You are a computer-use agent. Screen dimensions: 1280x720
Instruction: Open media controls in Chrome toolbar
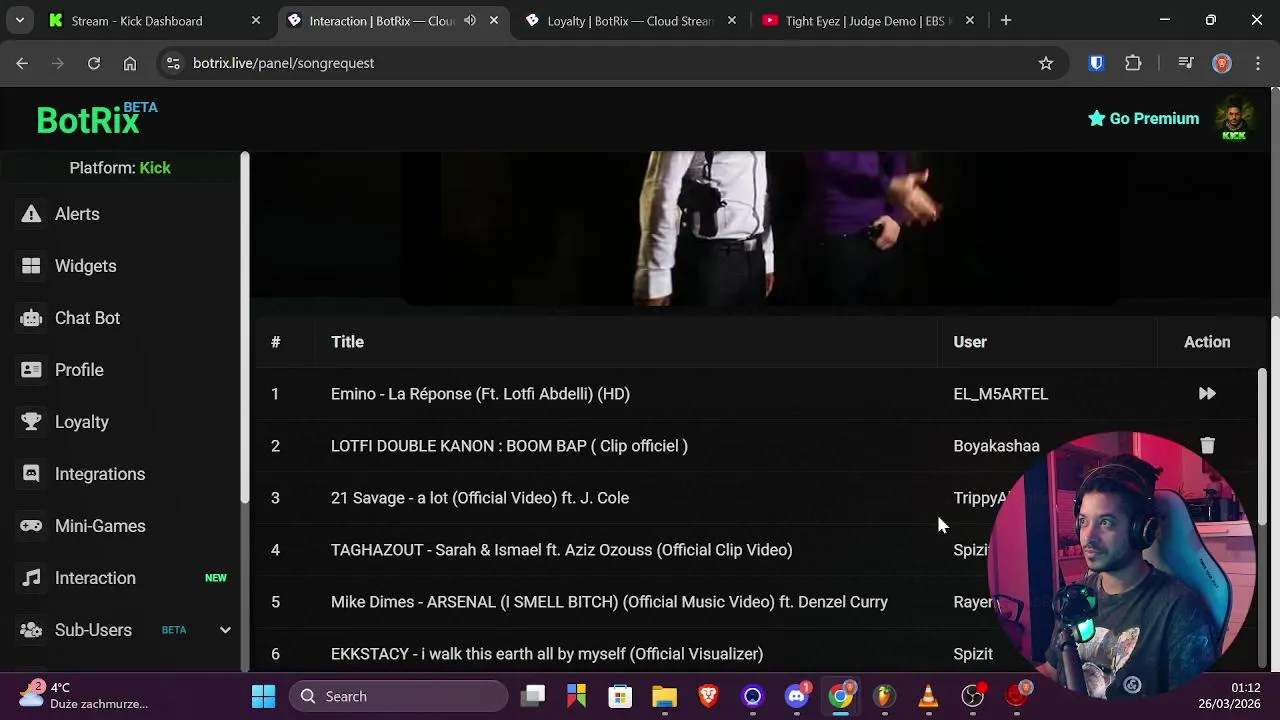point(1186,63)
